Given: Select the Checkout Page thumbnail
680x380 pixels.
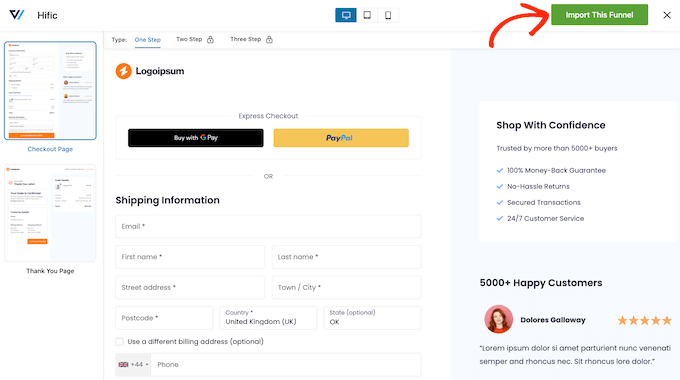Looking at the screenshot, I should (50, 91).
